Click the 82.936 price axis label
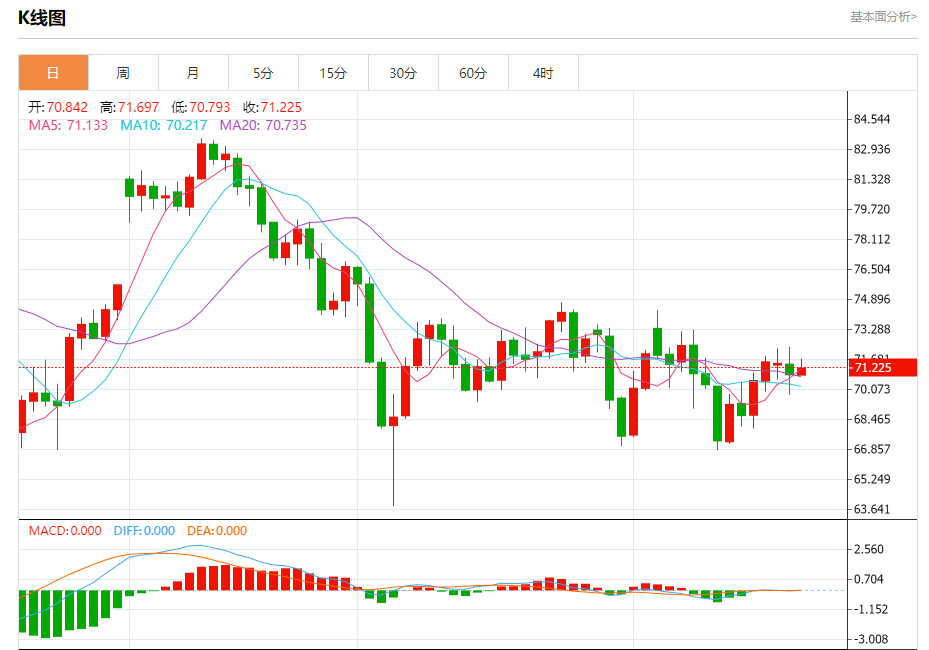The image size is (929, 650). click(872, 149)
